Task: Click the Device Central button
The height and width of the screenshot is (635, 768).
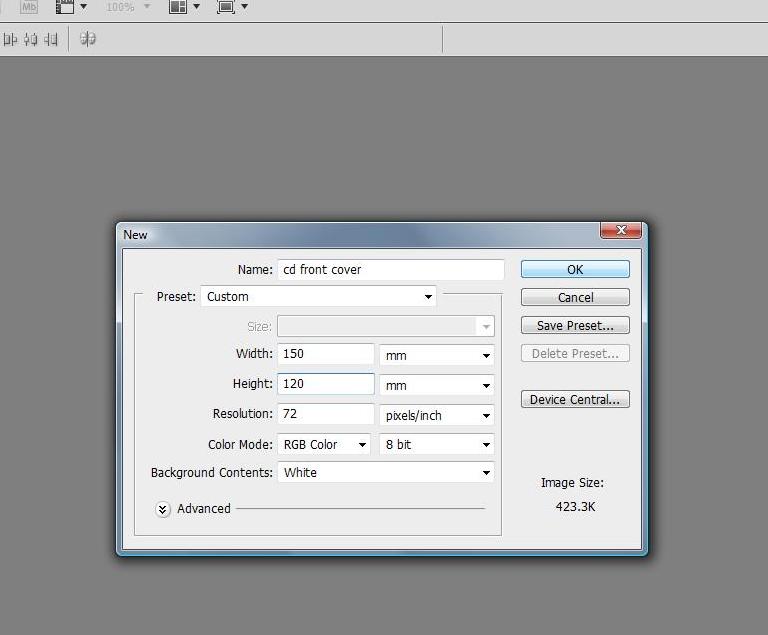Action: click(x=575, y=399)
